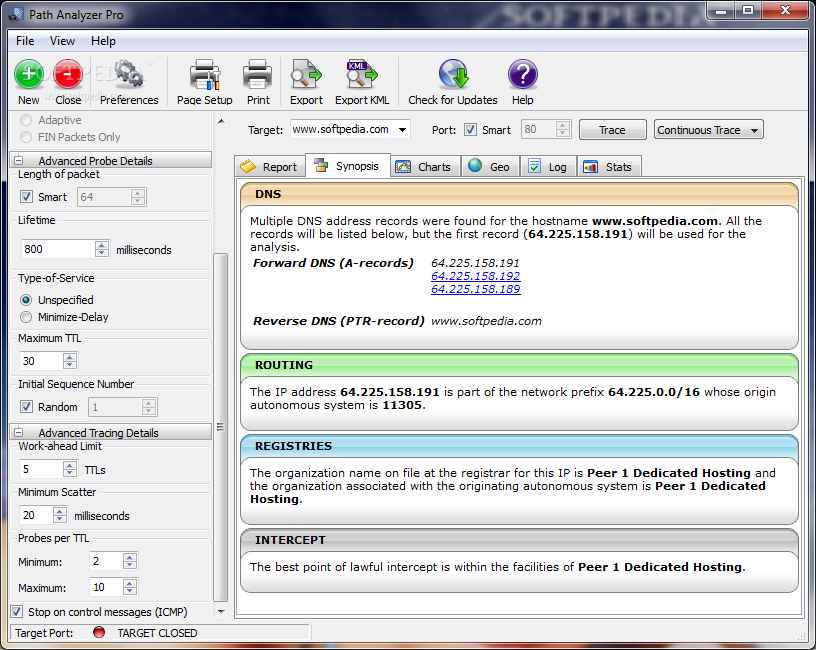Toggle Stop on control messages (ICMP)

coord(17,611)
